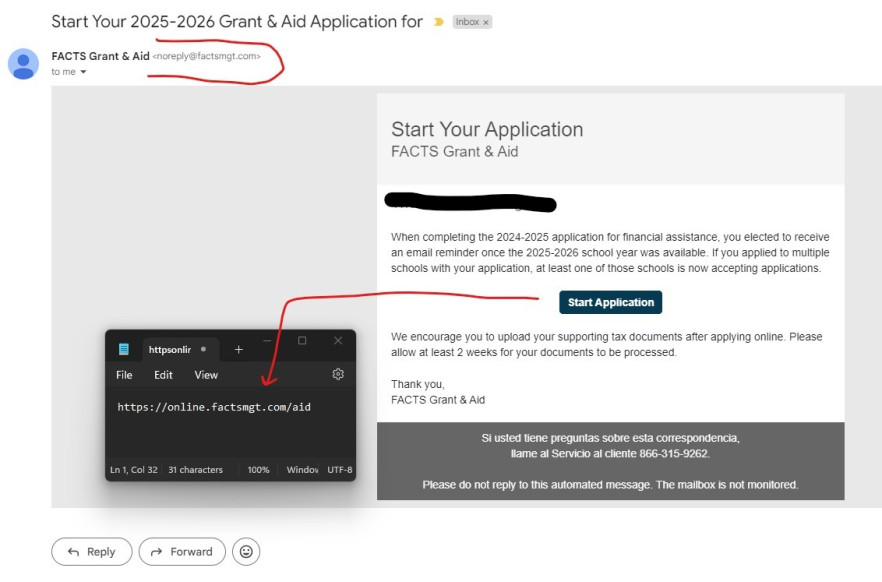Reply to the FACTS Grant & Aid email
This screenshot has width=882, height=582.
[92, 552]
